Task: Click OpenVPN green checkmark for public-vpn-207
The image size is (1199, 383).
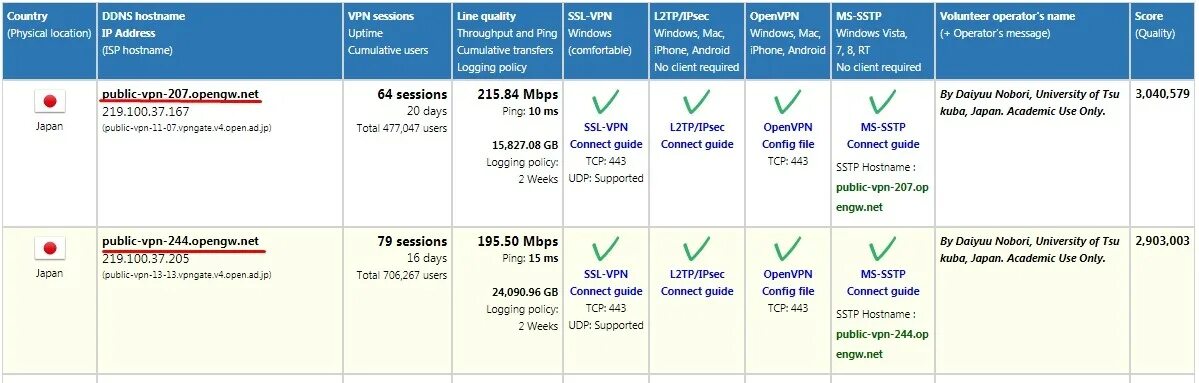Action: click(x=788, y=102)
